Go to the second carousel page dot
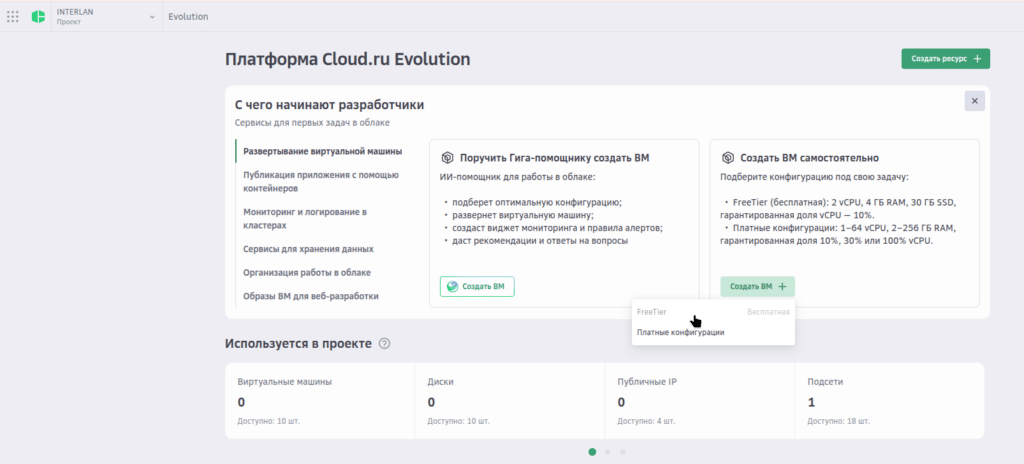This screenshot has width=1024, height=464. coord(607,452)
